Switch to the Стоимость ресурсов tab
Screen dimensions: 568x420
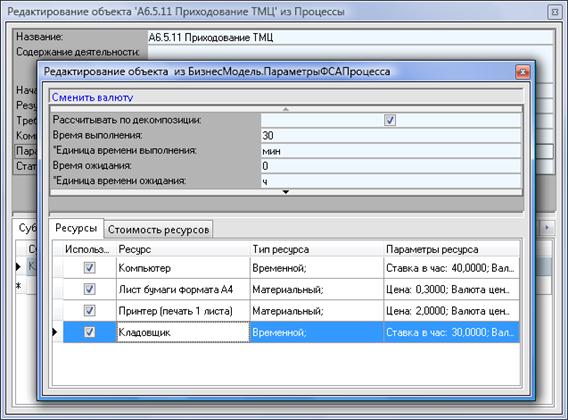[x=159, y=229]
